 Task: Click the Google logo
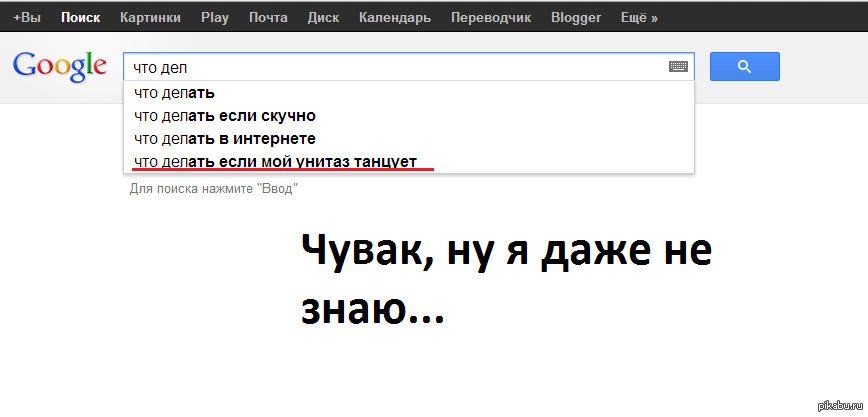pyautogui.click(x=60, y=67)
